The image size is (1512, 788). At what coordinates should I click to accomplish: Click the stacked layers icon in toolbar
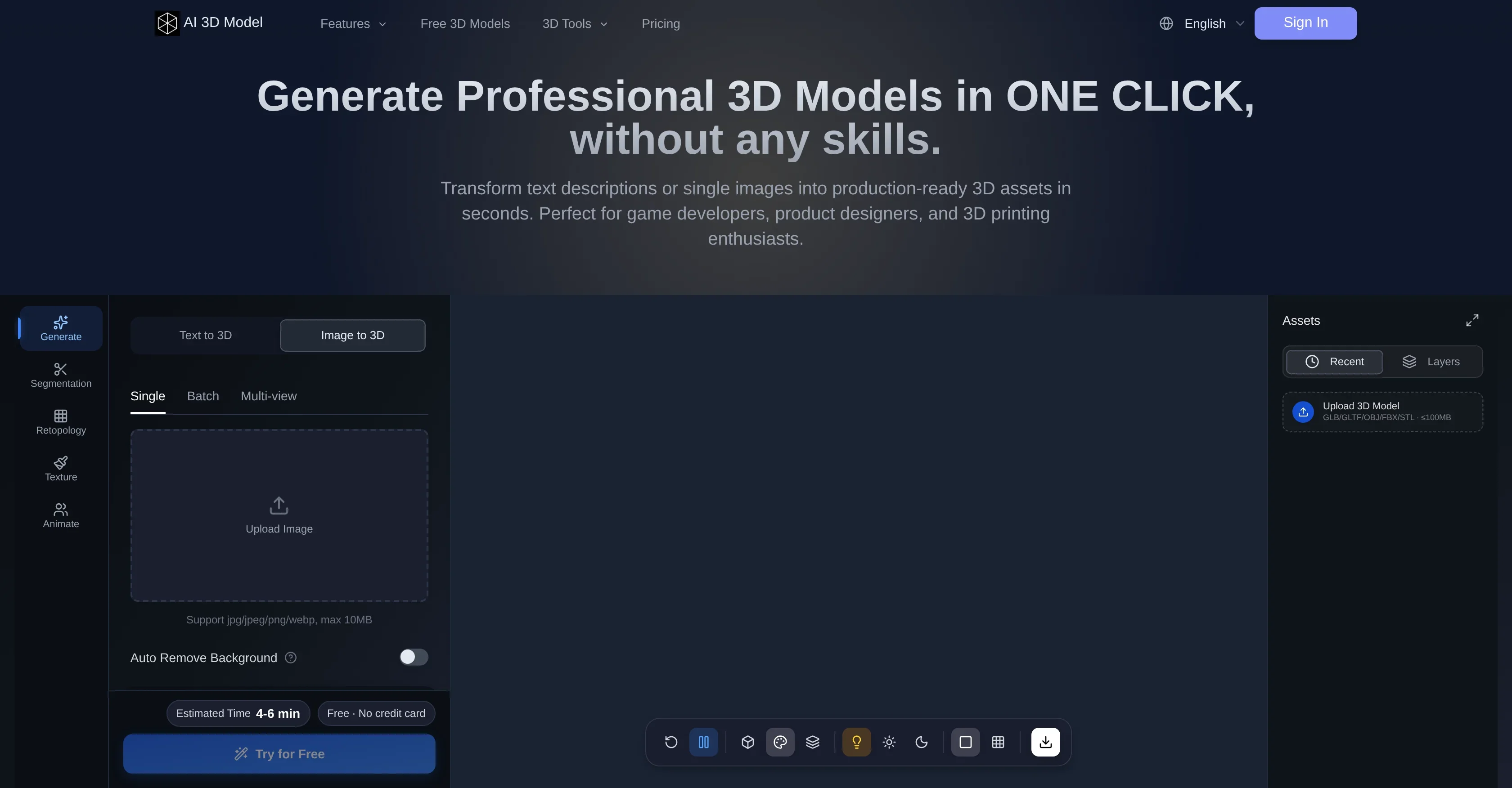coord(812,742)
